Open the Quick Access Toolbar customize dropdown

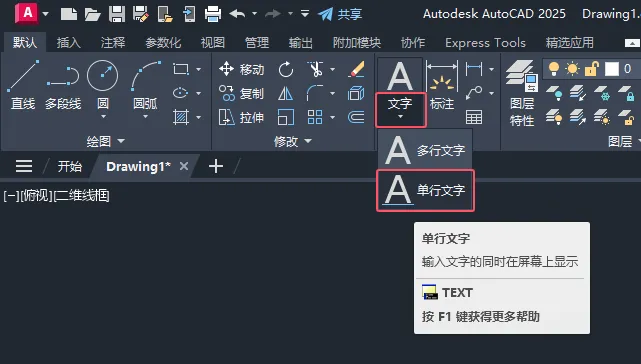(x=305, y=14)
